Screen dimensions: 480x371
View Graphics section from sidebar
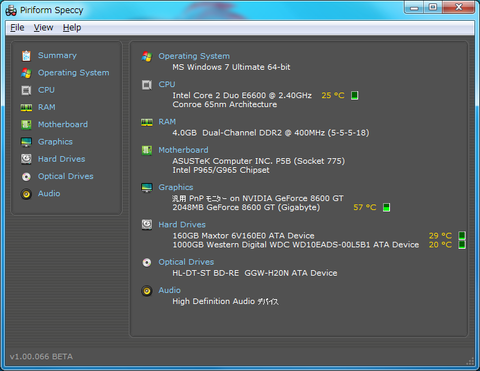(55, 142)
